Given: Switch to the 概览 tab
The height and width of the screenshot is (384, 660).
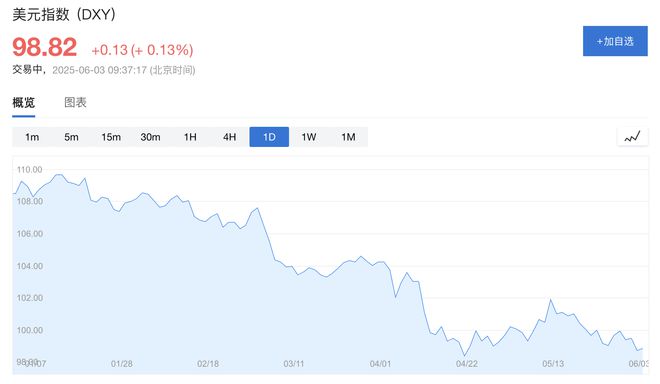Looking at the screenshot, I should (x=24, y=102).
